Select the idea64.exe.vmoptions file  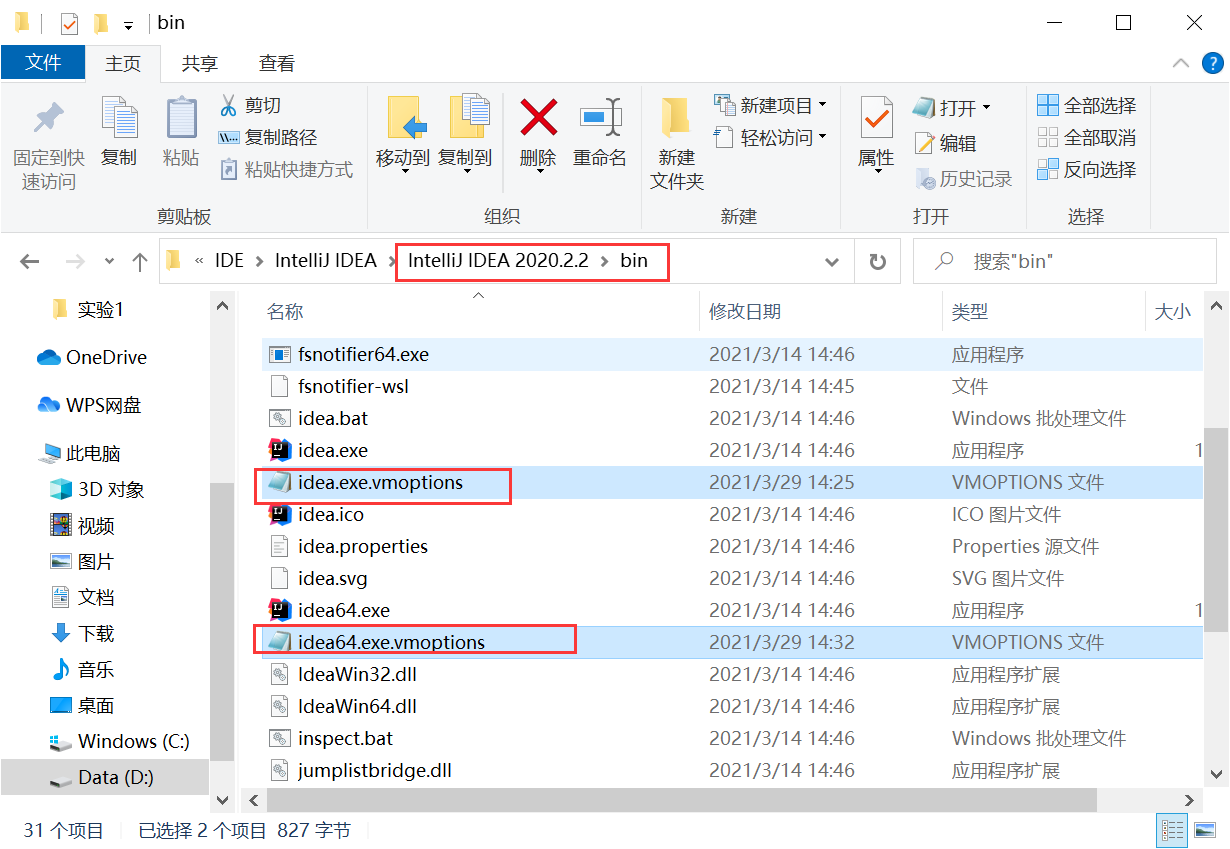[x=733, y=642]
